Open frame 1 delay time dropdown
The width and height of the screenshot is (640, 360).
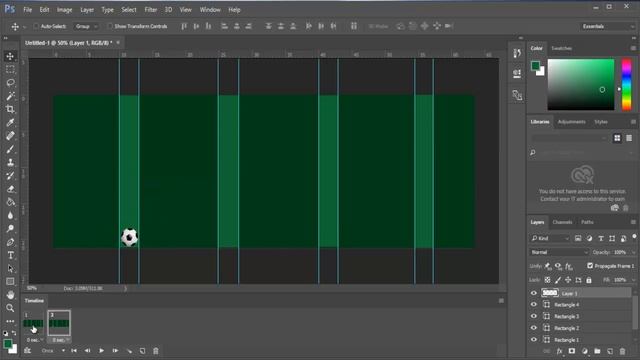pyautogui.click(x=34, y=340)
